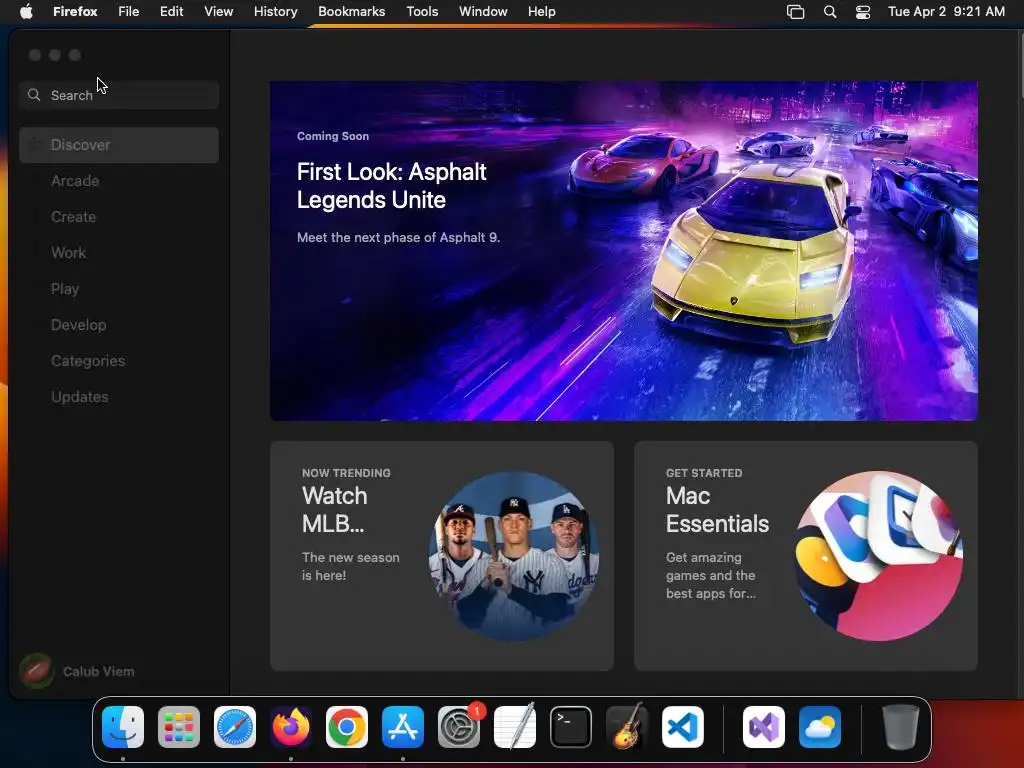The height and width of the screenshot is (768, 1024).
Task: Go to the Develop section
Action: click(x=119, y=325)
